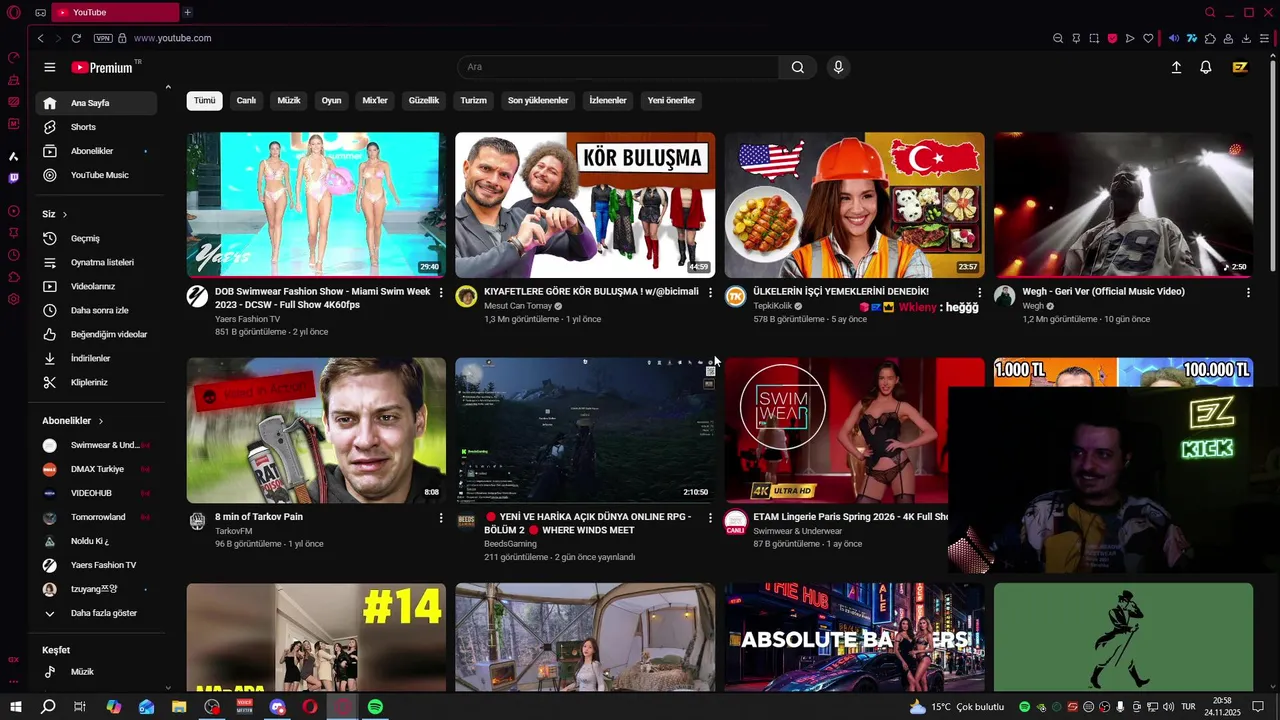
Task: Select the Güzellik filter chip
Action: coord(424,100)
